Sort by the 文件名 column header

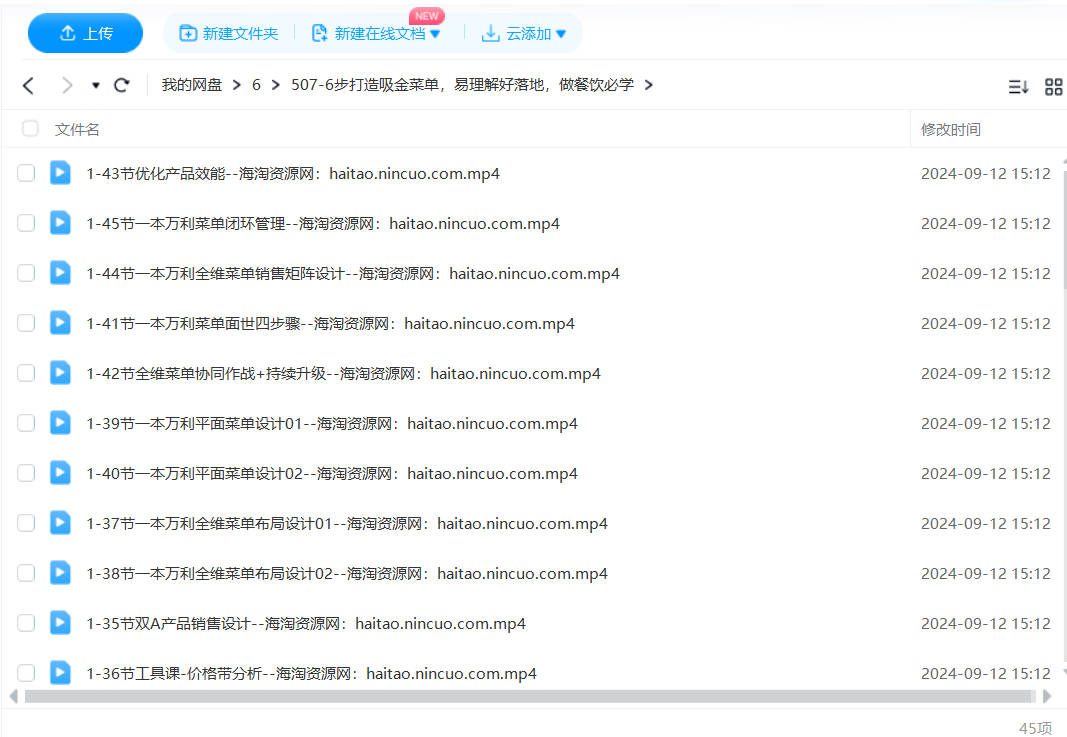coord(77,129)
